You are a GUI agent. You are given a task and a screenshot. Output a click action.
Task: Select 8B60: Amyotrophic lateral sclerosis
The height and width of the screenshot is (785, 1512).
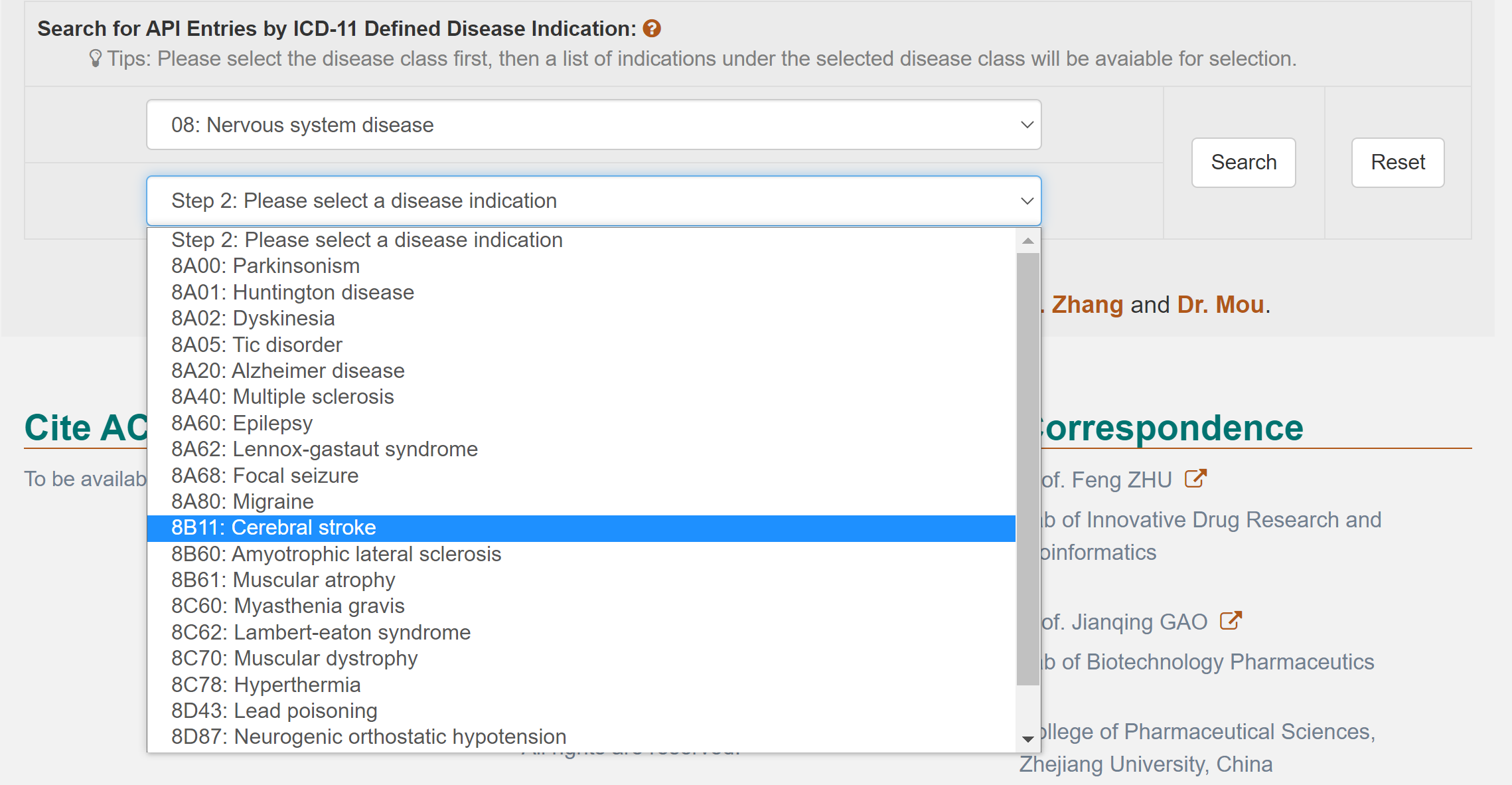click(336, 554)
